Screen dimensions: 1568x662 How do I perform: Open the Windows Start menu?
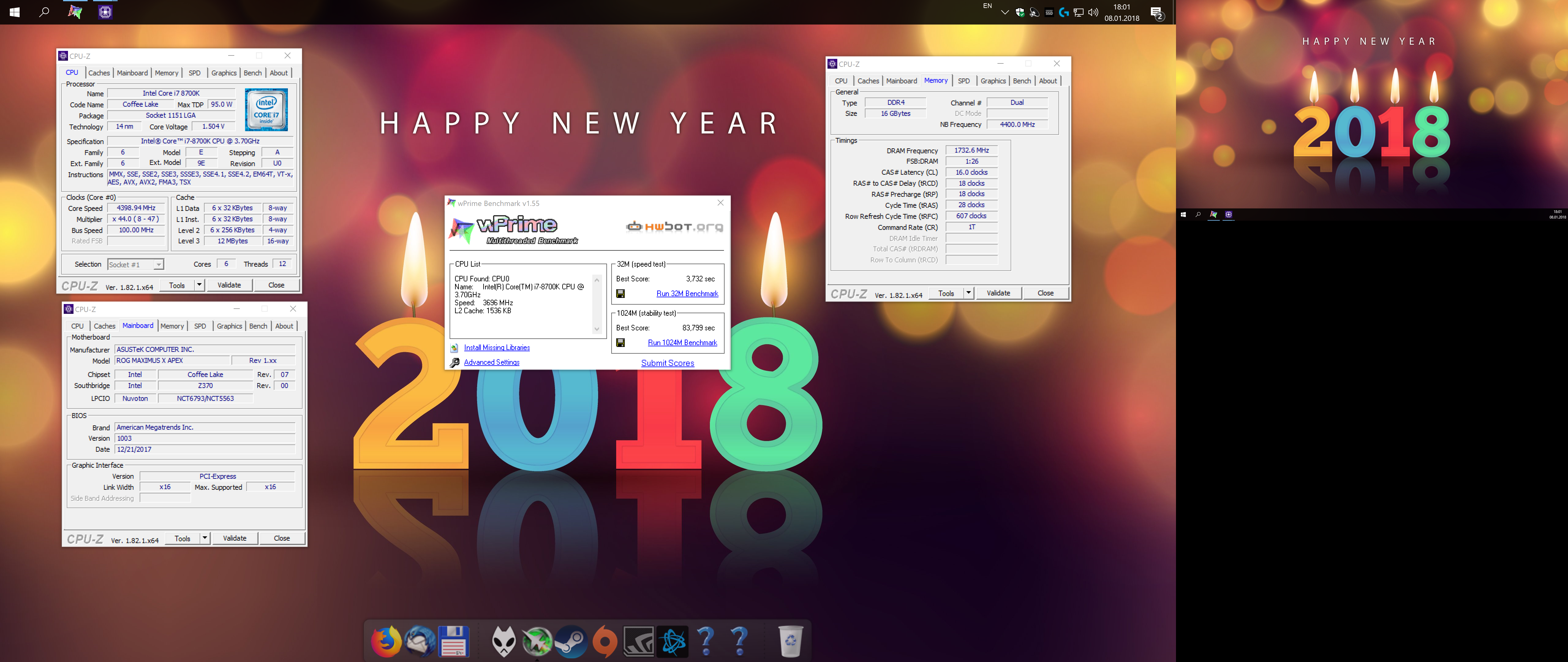point(15,12)
